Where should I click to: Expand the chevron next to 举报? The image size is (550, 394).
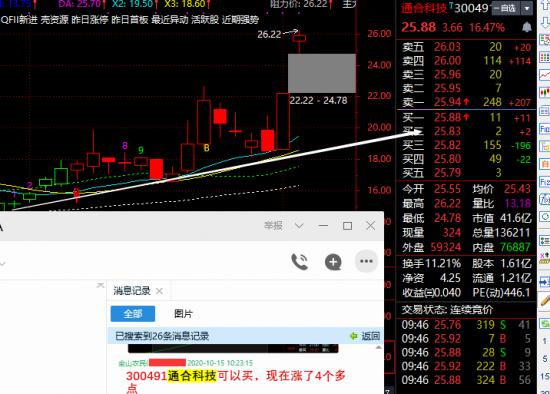[299, 226]
